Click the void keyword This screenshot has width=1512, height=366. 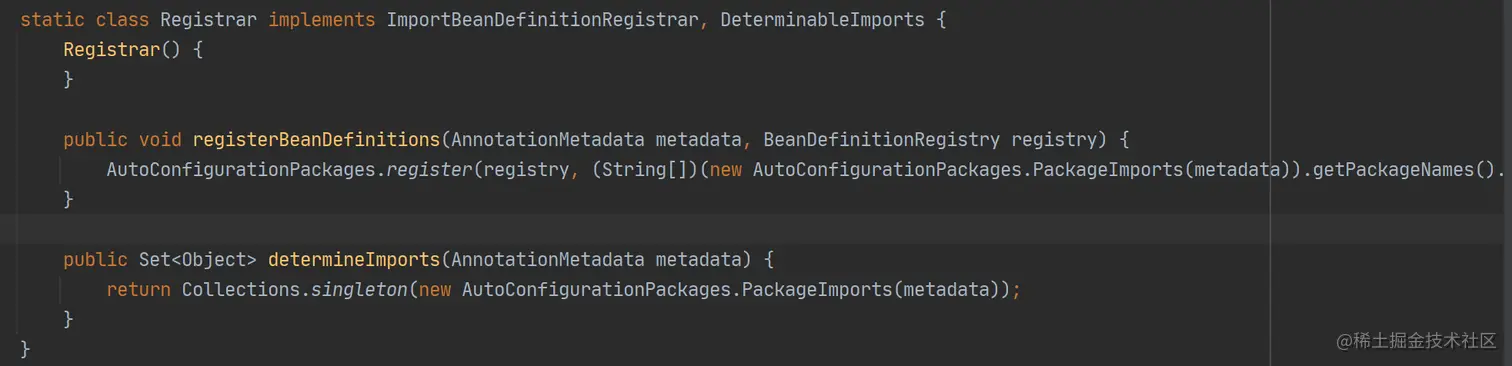pyautogui.click(x=159, y=139)
